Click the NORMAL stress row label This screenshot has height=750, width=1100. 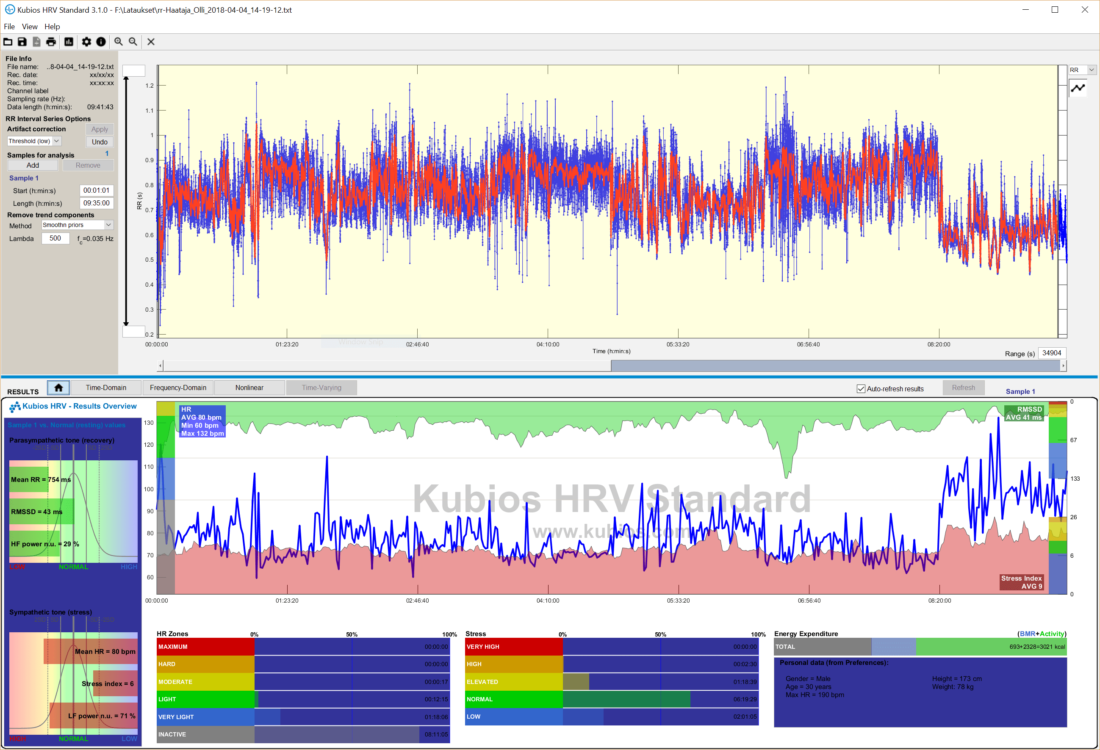(514, 699)
